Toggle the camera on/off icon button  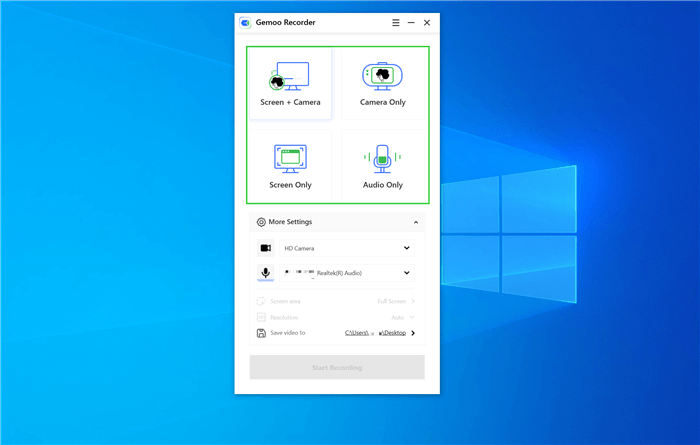pos(266,248)
